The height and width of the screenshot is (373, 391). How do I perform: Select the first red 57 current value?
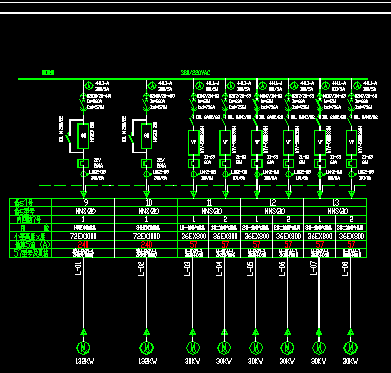pyautogui.click(x=193, y=245)
